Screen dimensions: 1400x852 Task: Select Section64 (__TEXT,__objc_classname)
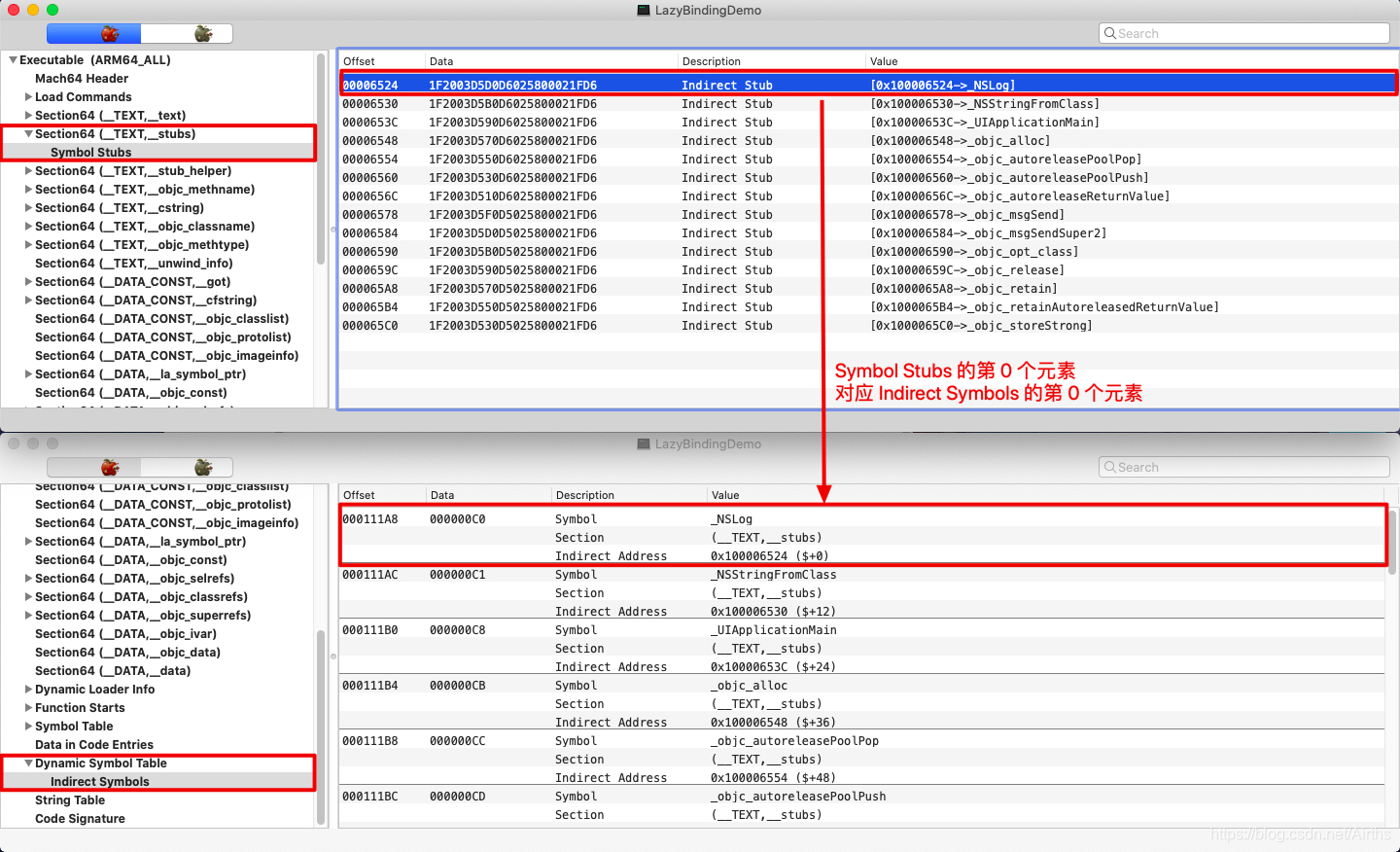click(x=145, y=227)
